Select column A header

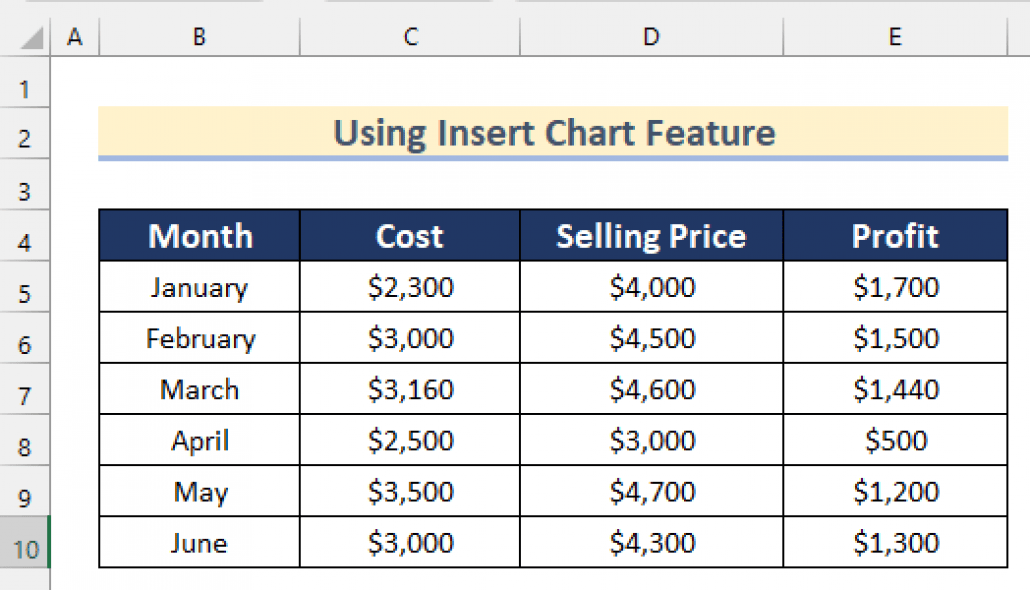click(74, 37)
